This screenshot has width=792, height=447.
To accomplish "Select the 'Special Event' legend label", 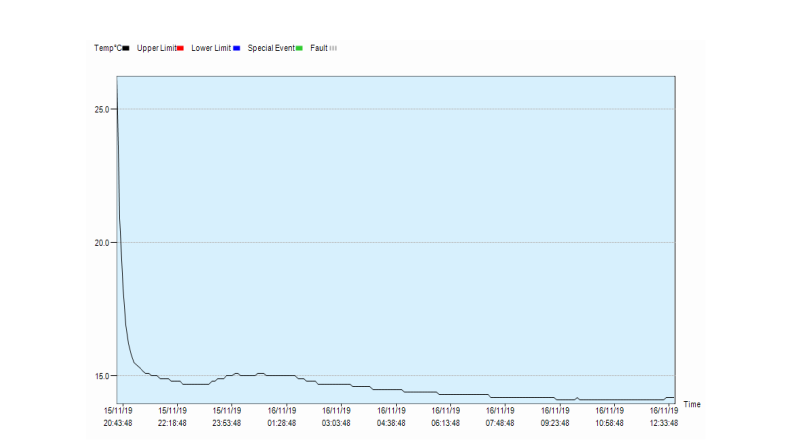I will click(271, 48).
